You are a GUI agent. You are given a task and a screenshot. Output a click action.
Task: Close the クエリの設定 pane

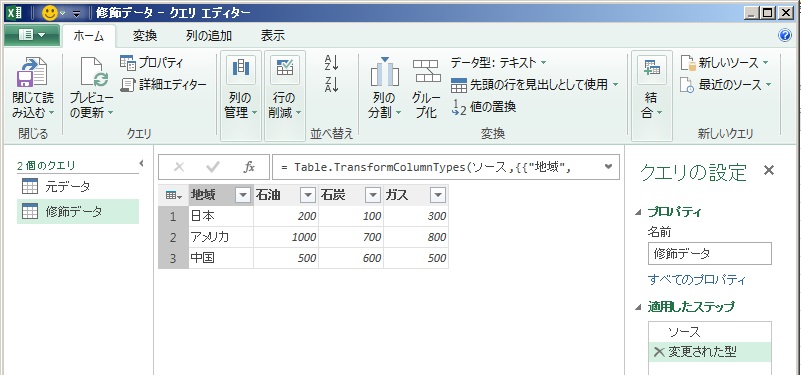click(768, 171)
